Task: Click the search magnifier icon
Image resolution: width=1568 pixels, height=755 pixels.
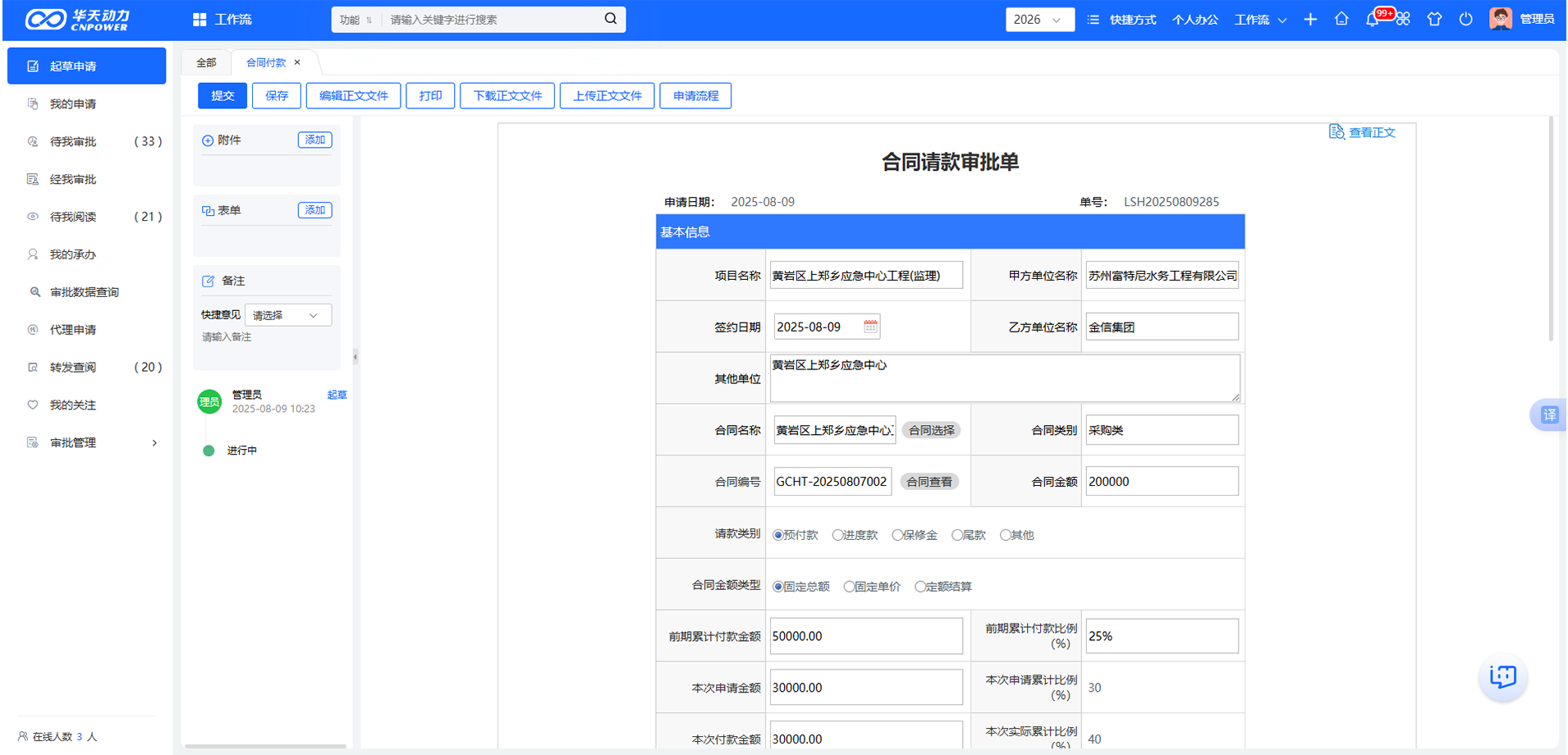Action: [611, 19]
